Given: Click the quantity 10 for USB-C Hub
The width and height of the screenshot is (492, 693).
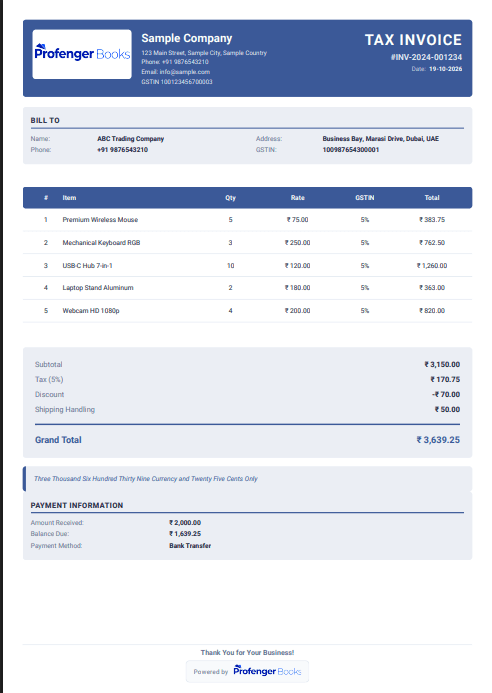Looking at the screenshot, I should (x=230, y=266).
